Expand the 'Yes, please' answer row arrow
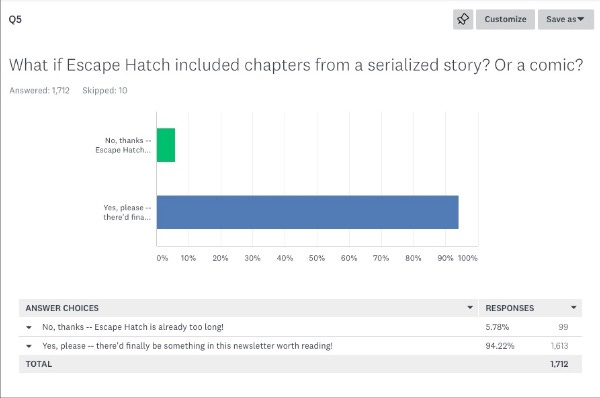This screenshot has height=398, width=600. [29, 346]
